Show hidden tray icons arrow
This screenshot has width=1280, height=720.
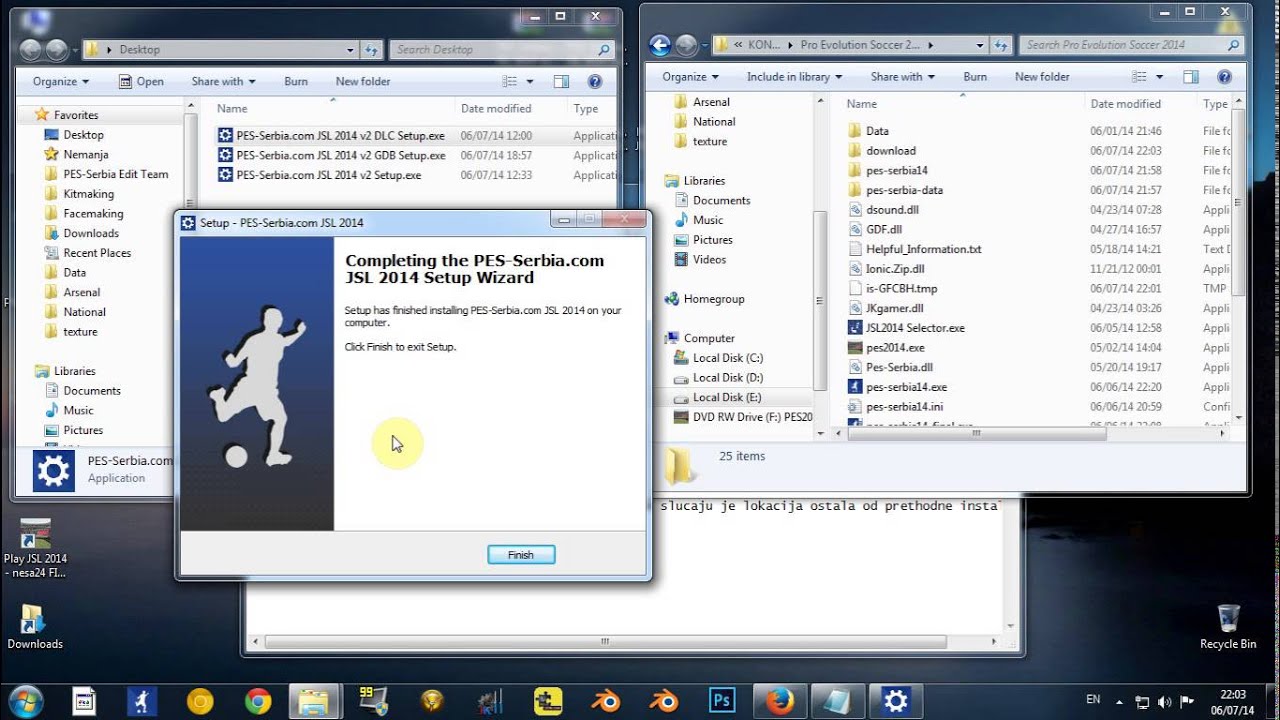(x=1119, y=701)
